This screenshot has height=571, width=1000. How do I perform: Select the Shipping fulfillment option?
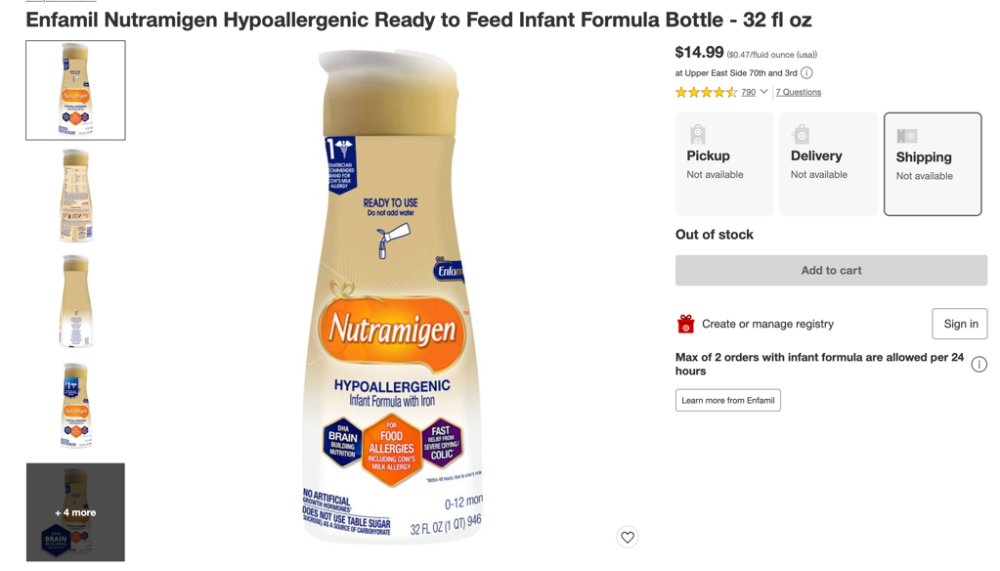[932, 164]
